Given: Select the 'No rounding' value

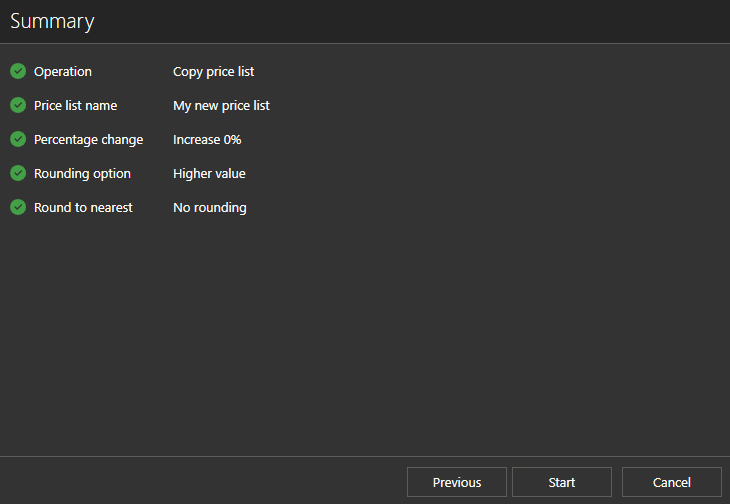Looking at the screenshot, I should [210, 208].
